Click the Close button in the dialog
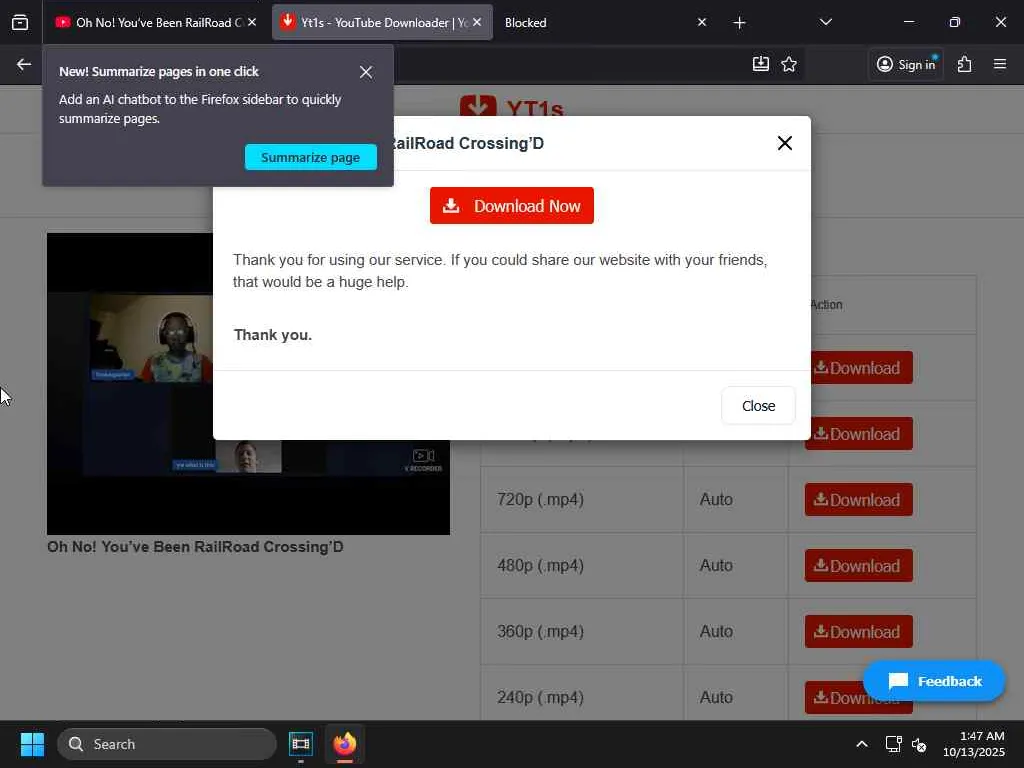Viewport: 1024px width, 768px height. pos(758,406)
